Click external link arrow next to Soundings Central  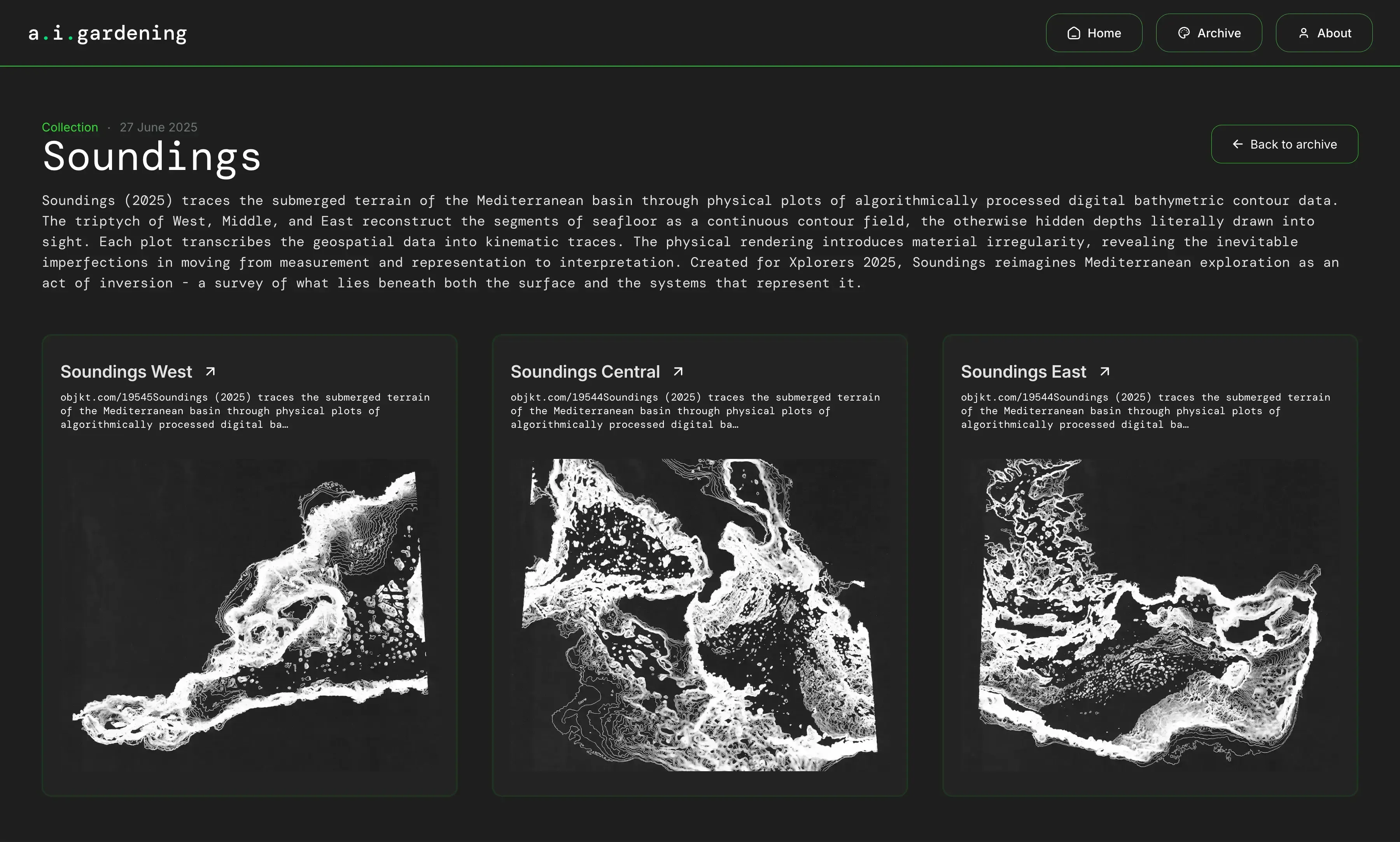click(678, 372)
